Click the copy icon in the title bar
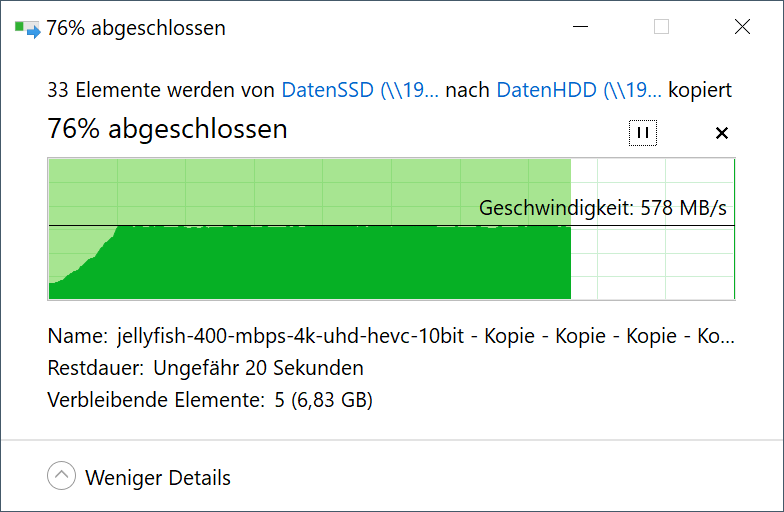This screenshot has width=784, height=512. click(27, 28)
